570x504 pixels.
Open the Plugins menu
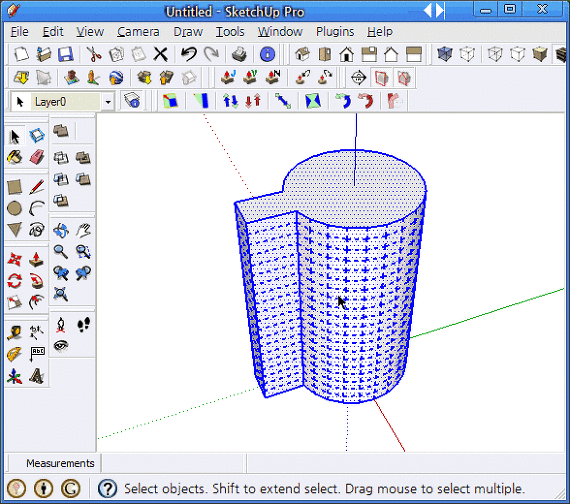click(335, 32)
